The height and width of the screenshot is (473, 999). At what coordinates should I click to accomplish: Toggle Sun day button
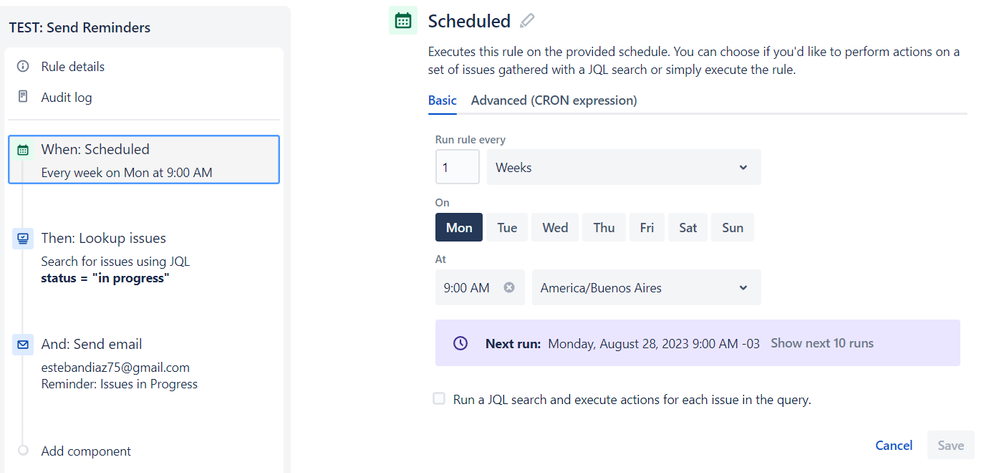(x=733, y=228)
